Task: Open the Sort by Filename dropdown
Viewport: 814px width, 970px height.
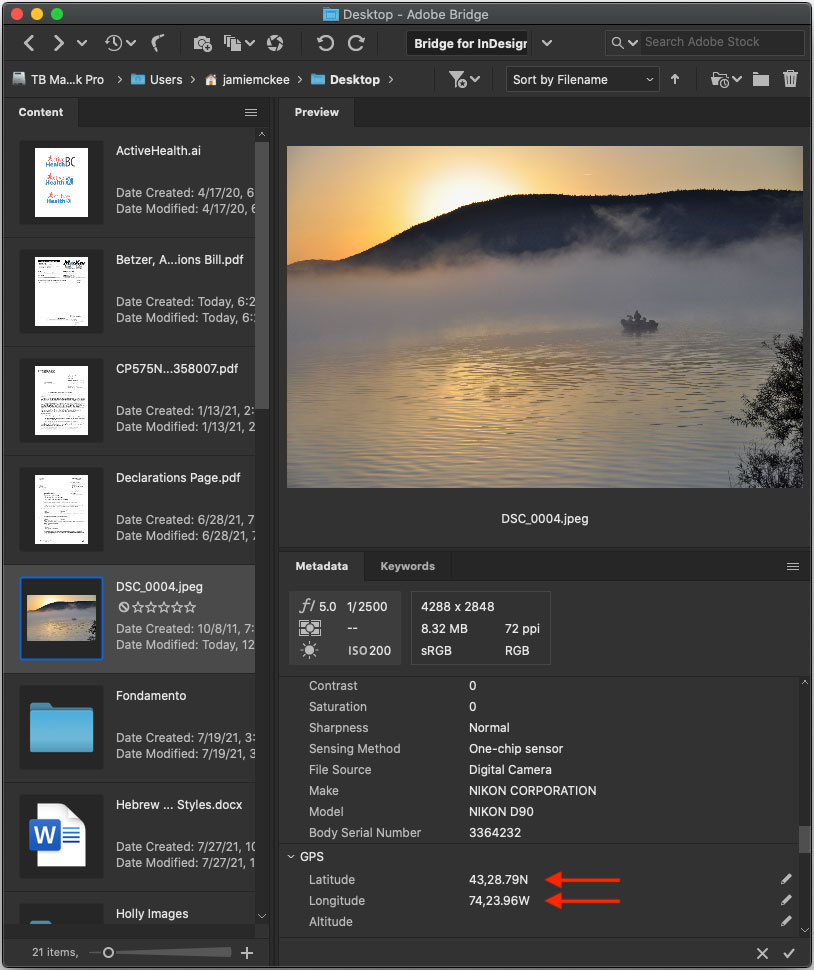Action: pos(583,79)
